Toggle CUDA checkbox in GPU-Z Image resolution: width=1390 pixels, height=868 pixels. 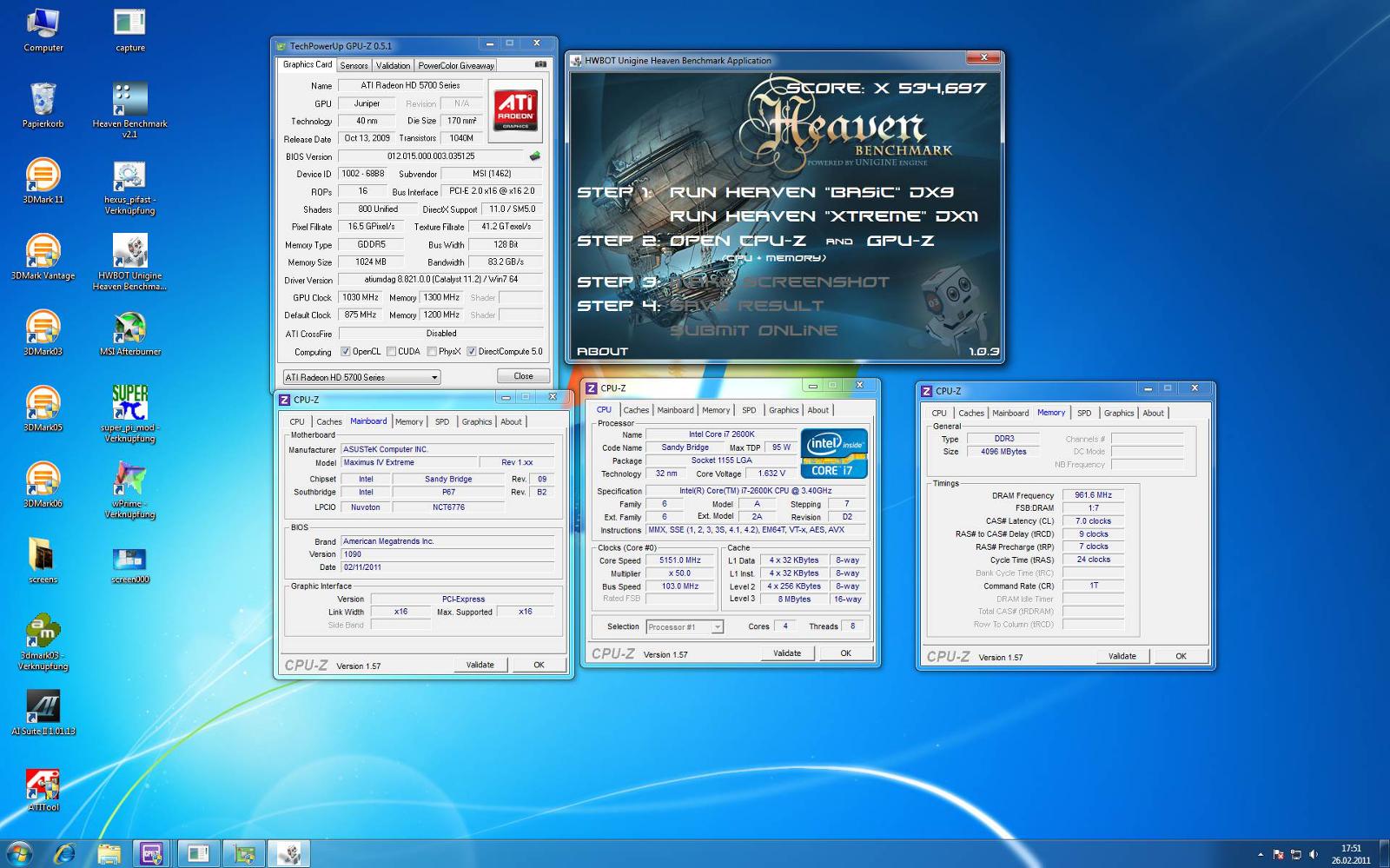tap(391, 352)
